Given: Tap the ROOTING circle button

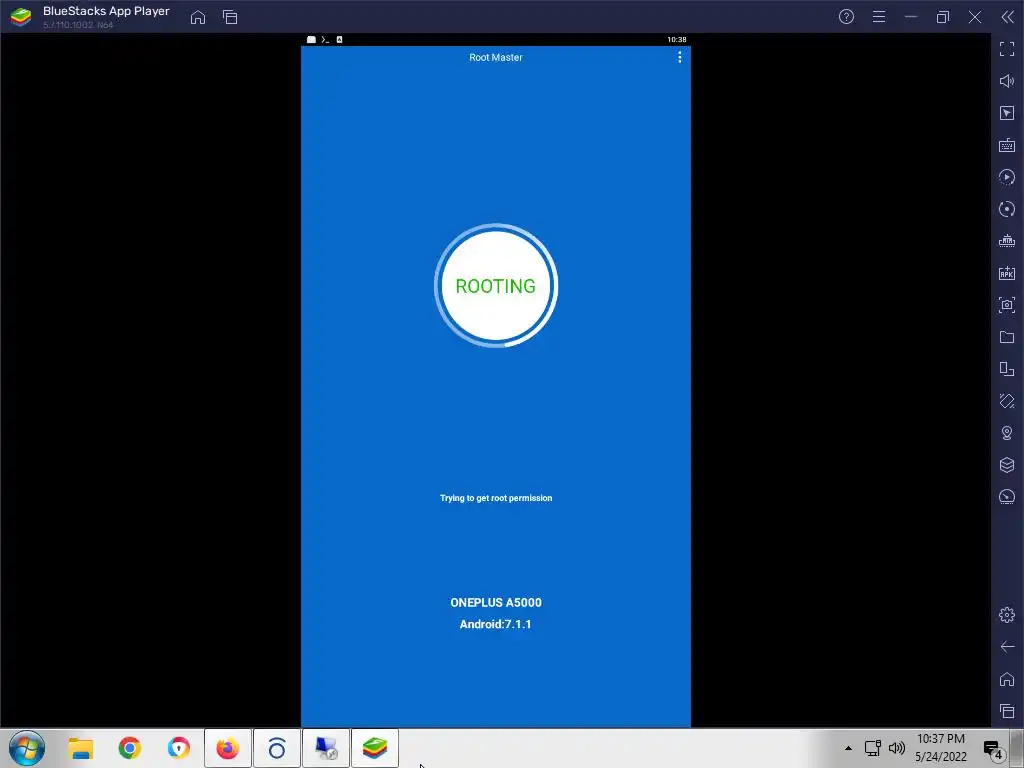Looking at the screenshot, I should tap(496, 285).
